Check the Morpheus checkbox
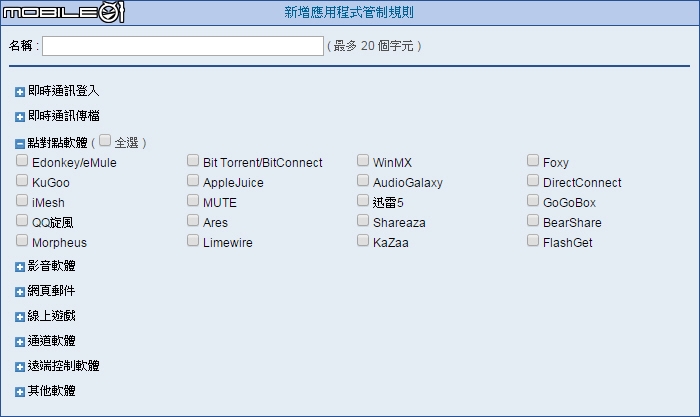 pos(22,241)
